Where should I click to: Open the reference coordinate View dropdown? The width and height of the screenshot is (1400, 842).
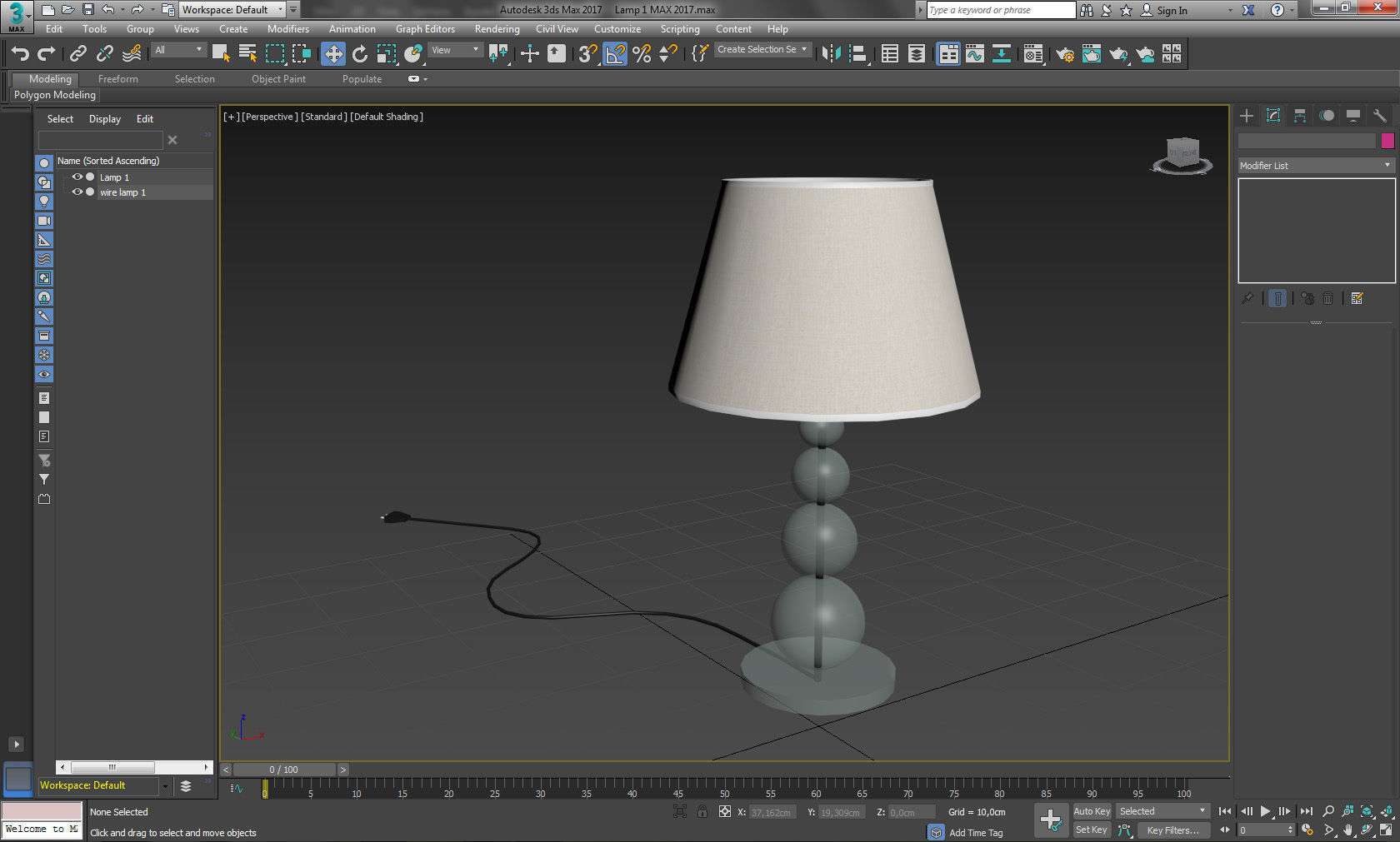(x=456, y=50)
